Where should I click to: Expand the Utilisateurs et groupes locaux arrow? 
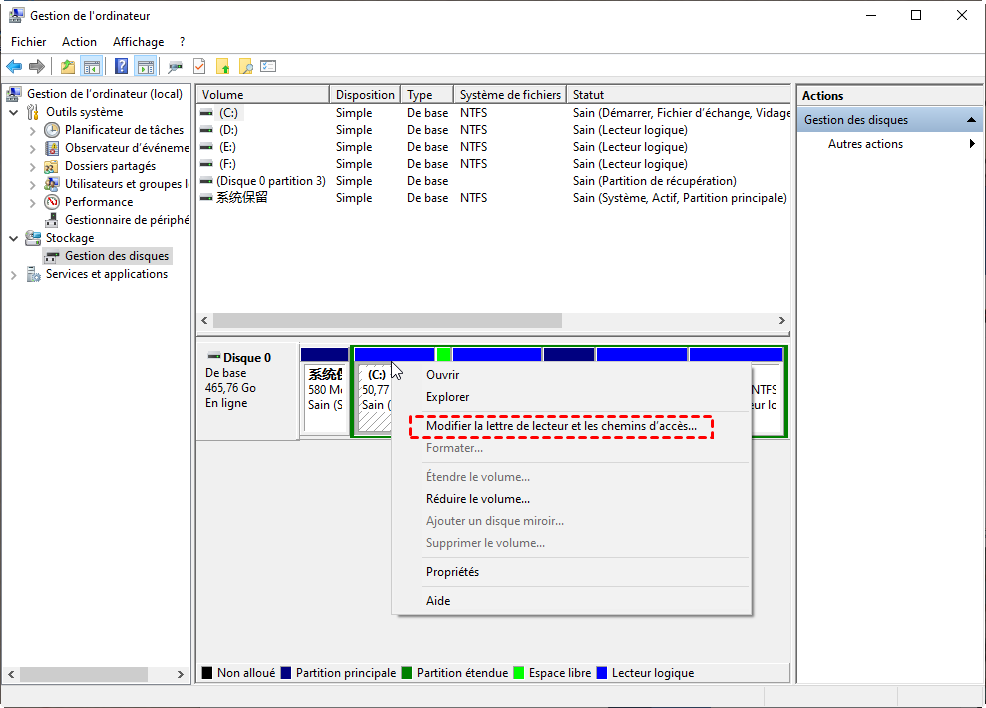click(33, 185)
